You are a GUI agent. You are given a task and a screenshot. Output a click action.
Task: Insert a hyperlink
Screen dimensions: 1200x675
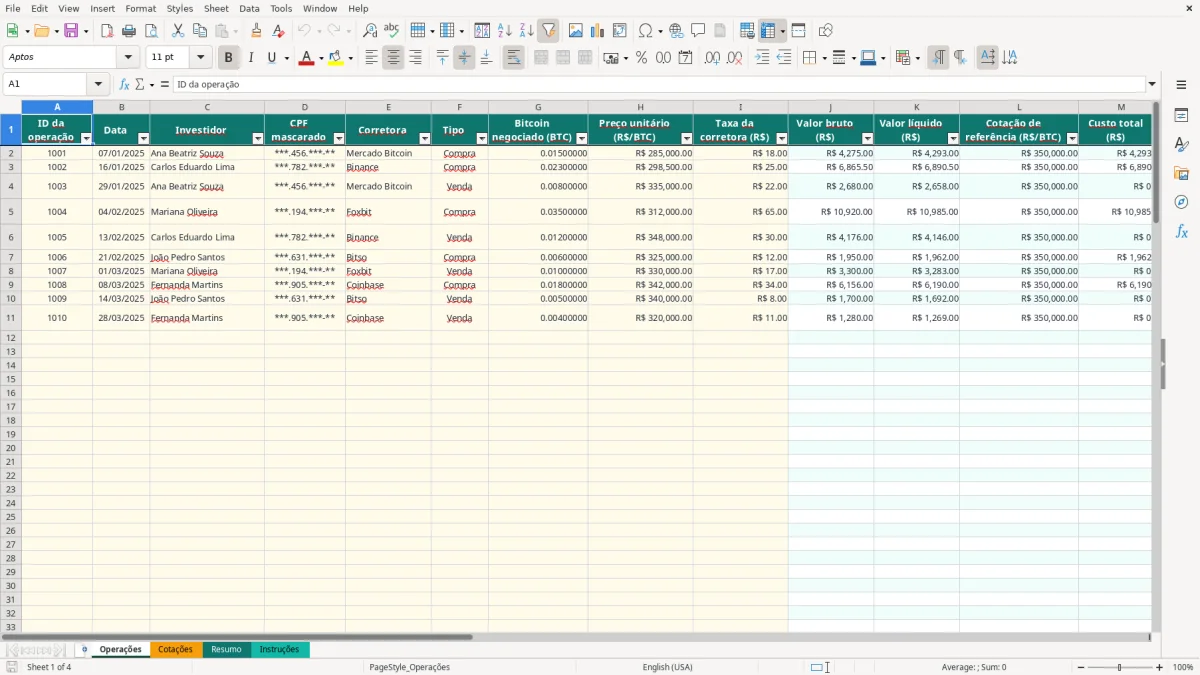677,31
